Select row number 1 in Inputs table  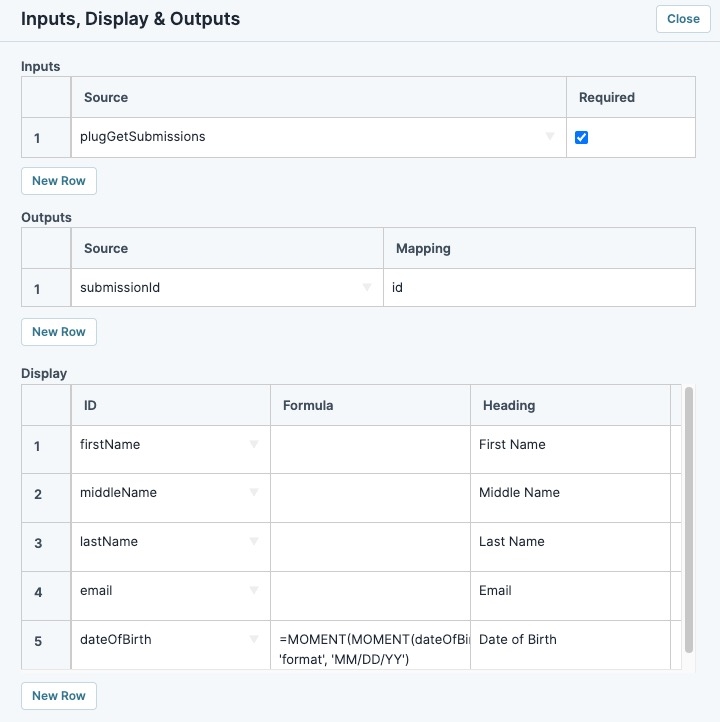click(46, 138)
